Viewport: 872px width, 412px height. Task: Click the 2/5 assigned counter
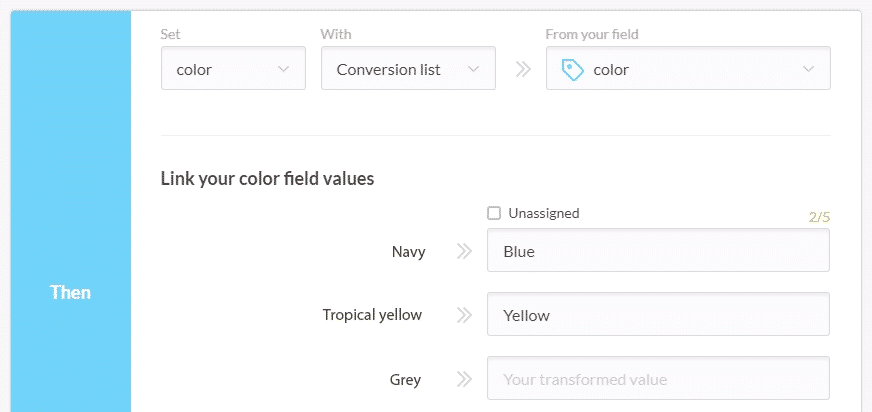819,217
